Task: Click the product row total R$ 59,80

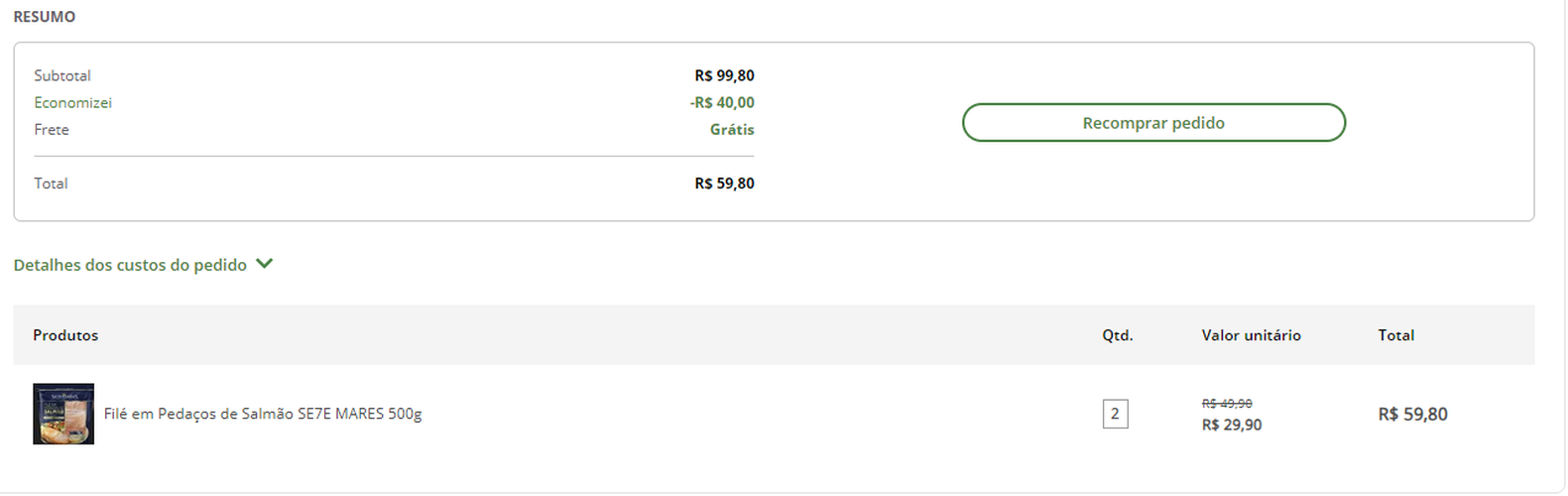Action: pyautogui.click(x=1412, y=414)
